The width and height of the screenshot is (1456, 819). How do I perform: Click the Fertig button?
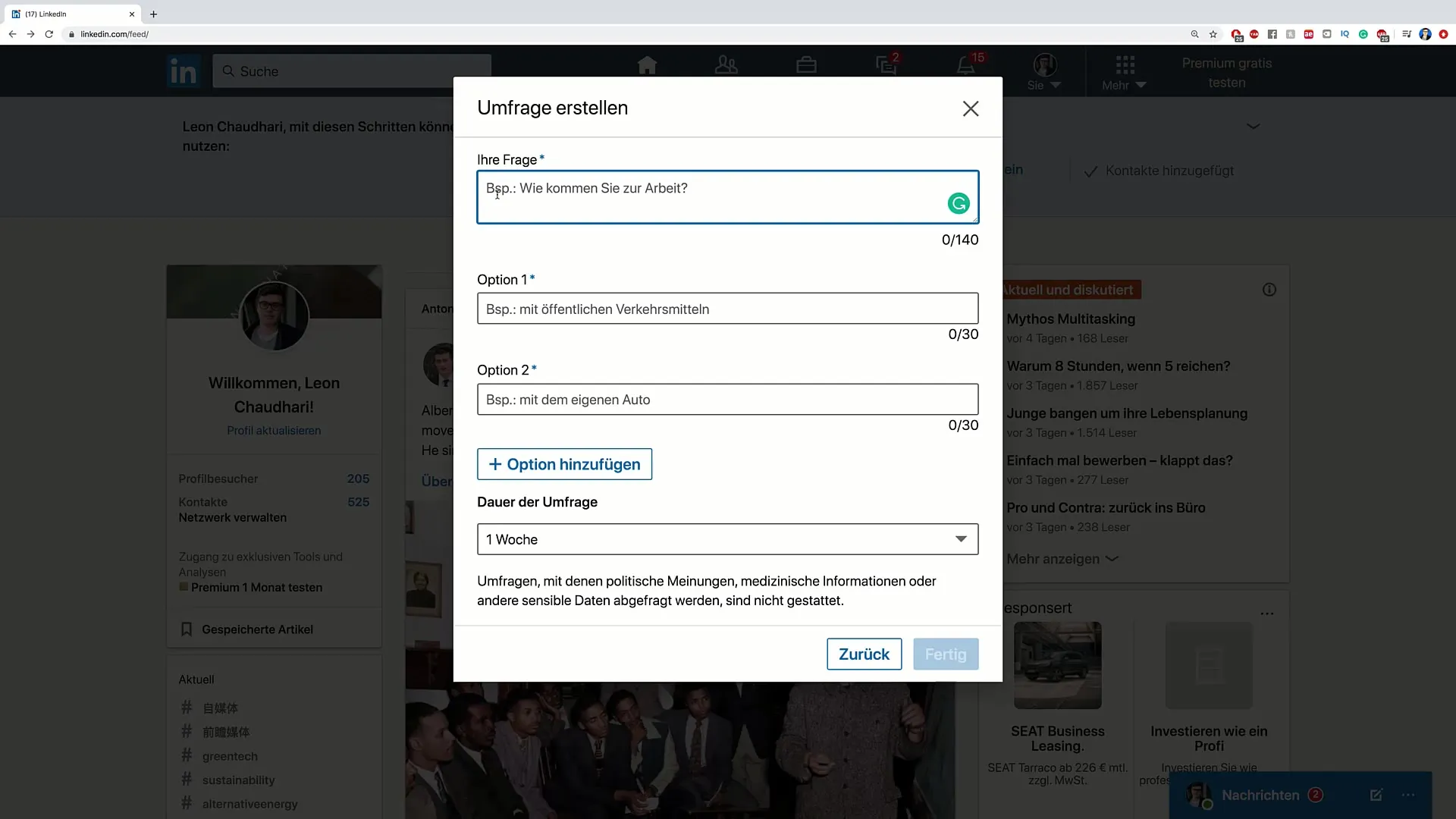tap(946, 654)
